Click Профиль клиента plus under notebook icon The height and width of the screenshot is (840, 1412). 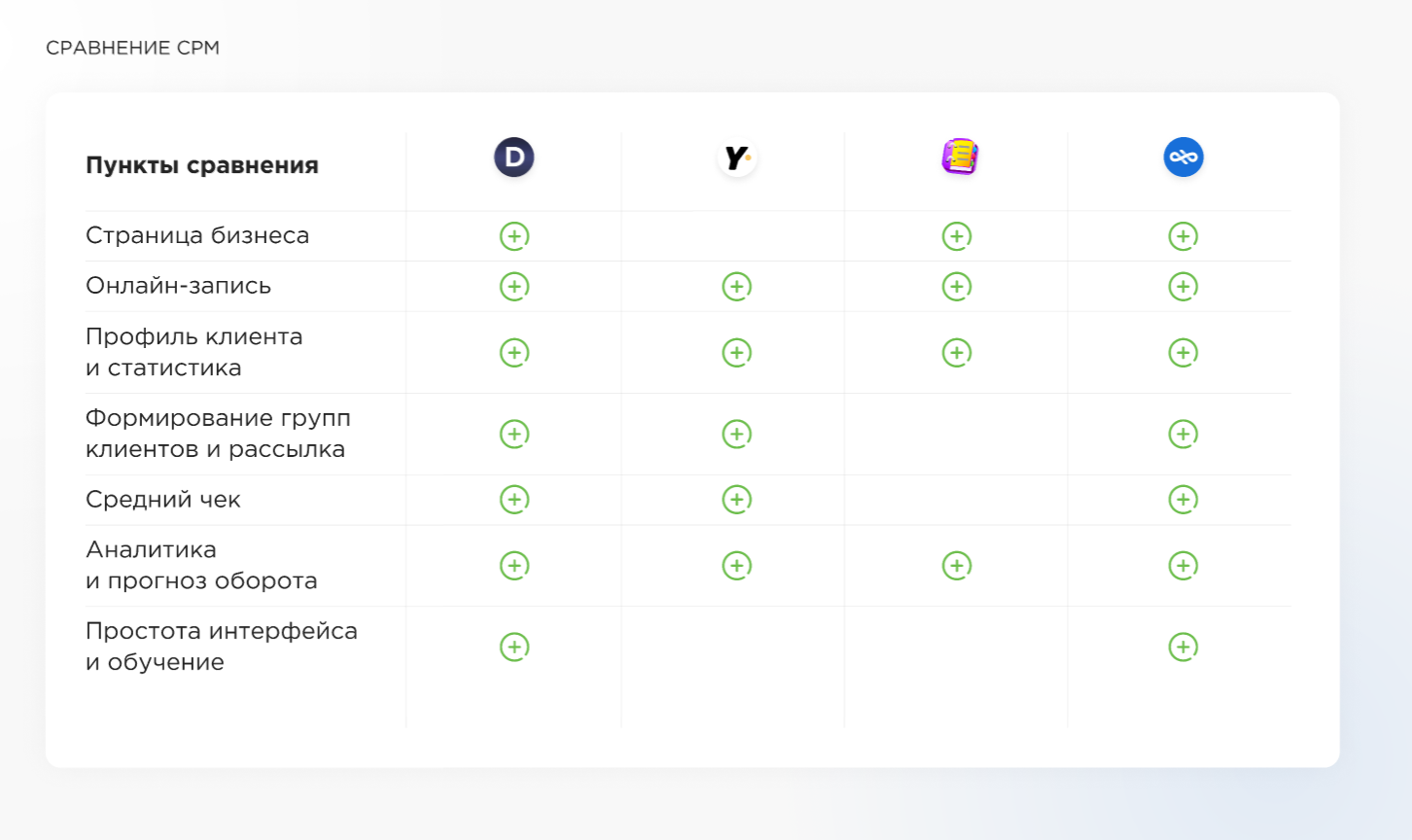957,353
